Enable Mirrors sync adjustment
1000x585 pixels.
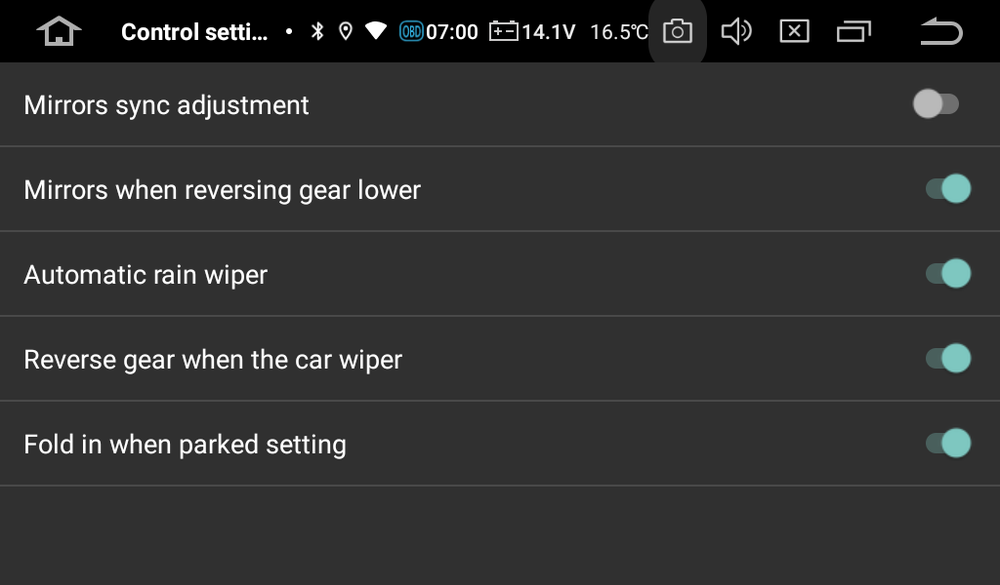click(x=936, y=103)
